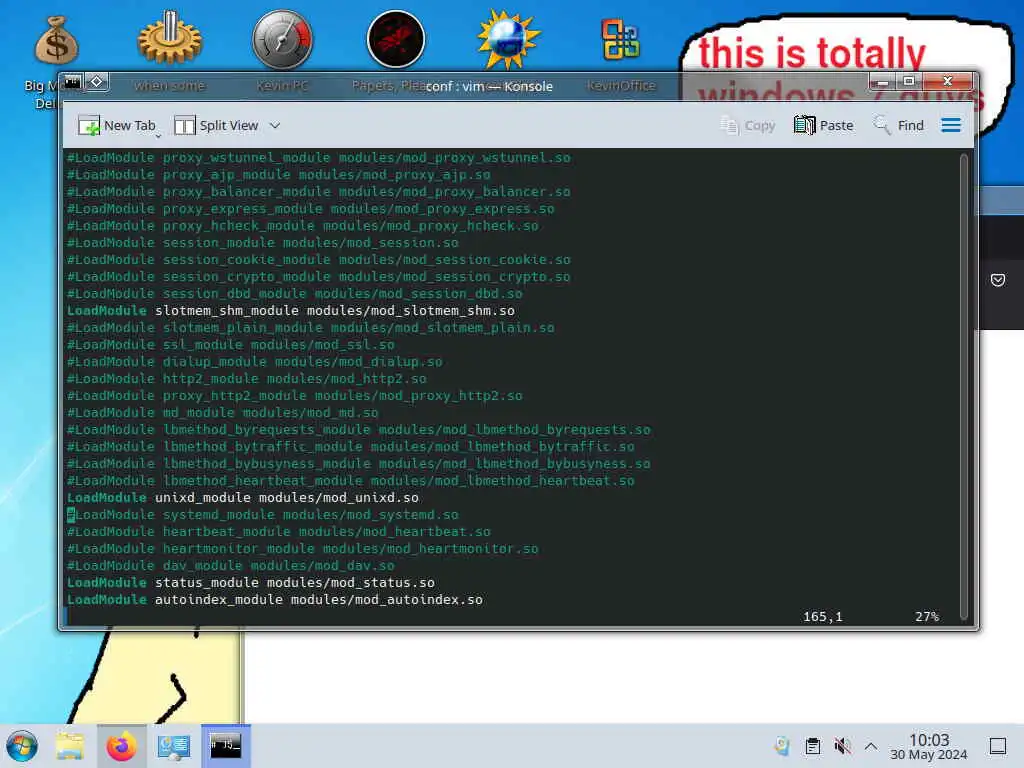Toggle the keep-above pin icon in title bar
Viewport: 1024px width, 768px height.
coord(97,82)
